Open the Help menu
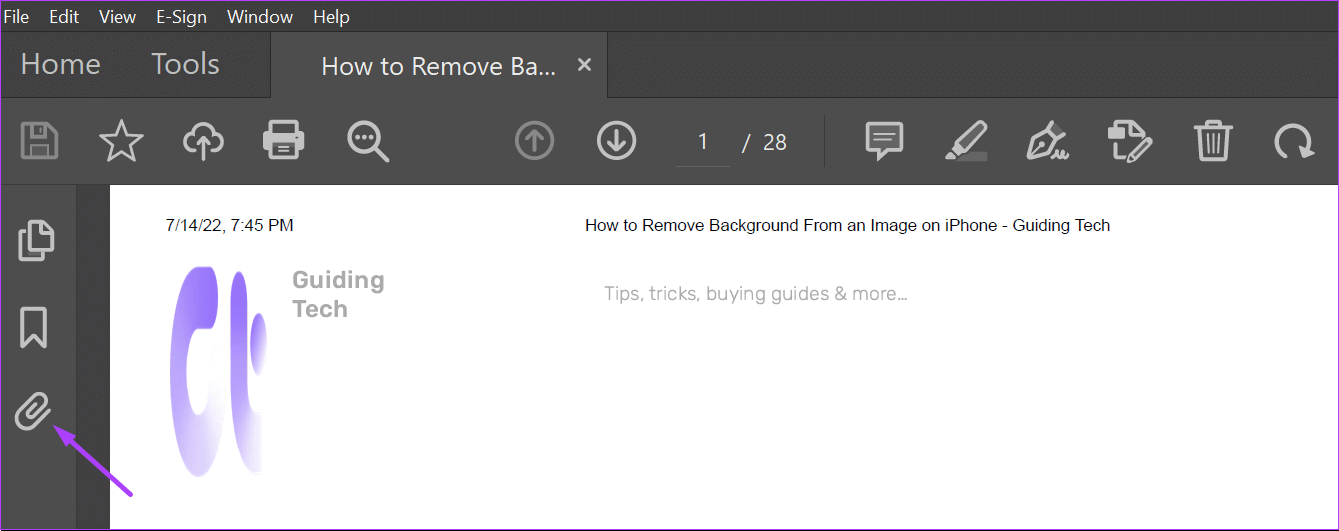The height and width of the screenshot is (531, 1339). click(331, 17)
